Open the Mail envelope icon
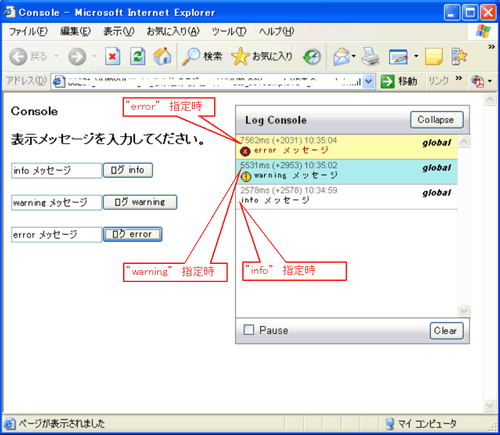 [341, 56]
